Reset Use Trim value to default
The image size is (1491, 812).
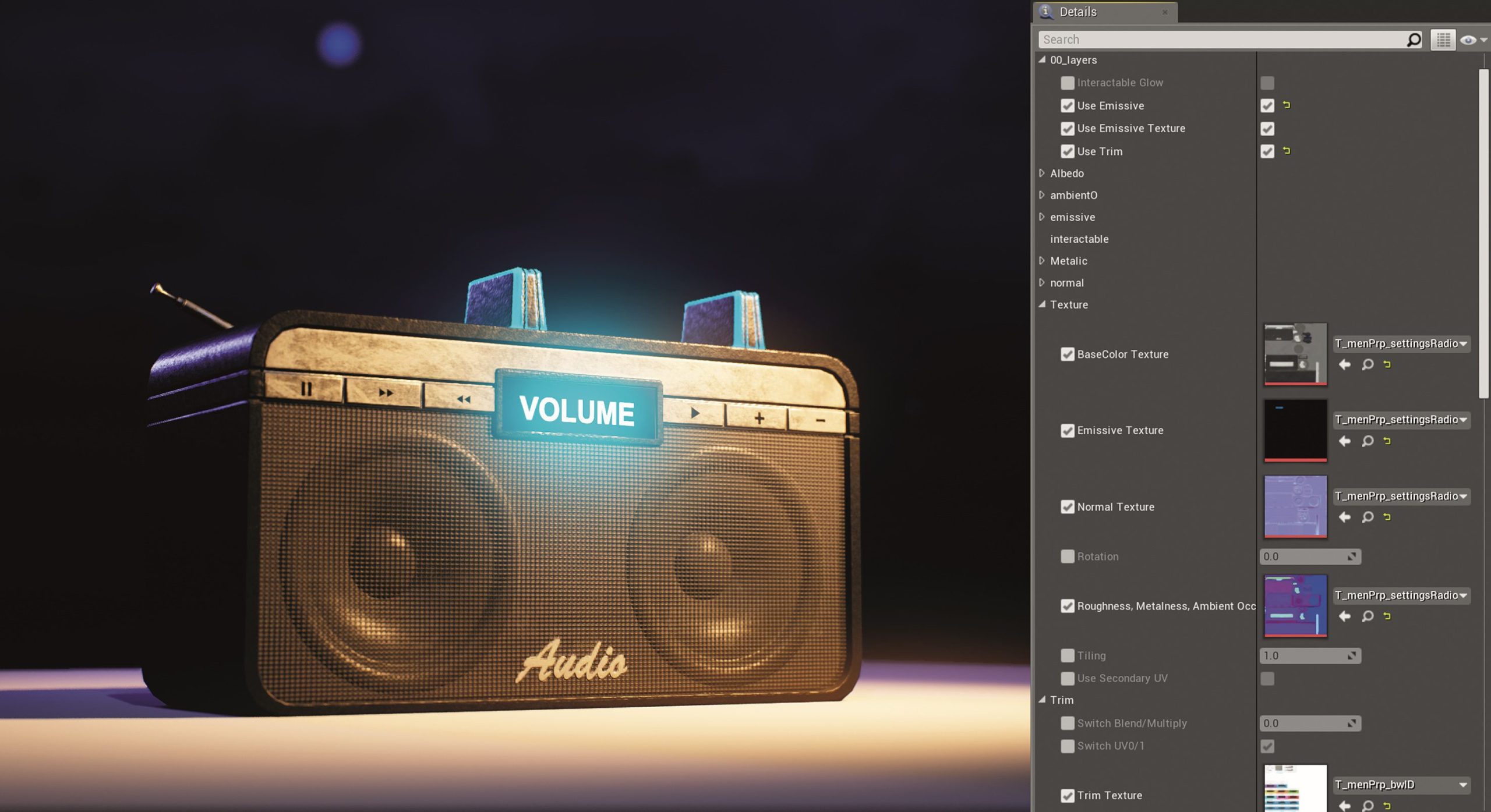1287,151
